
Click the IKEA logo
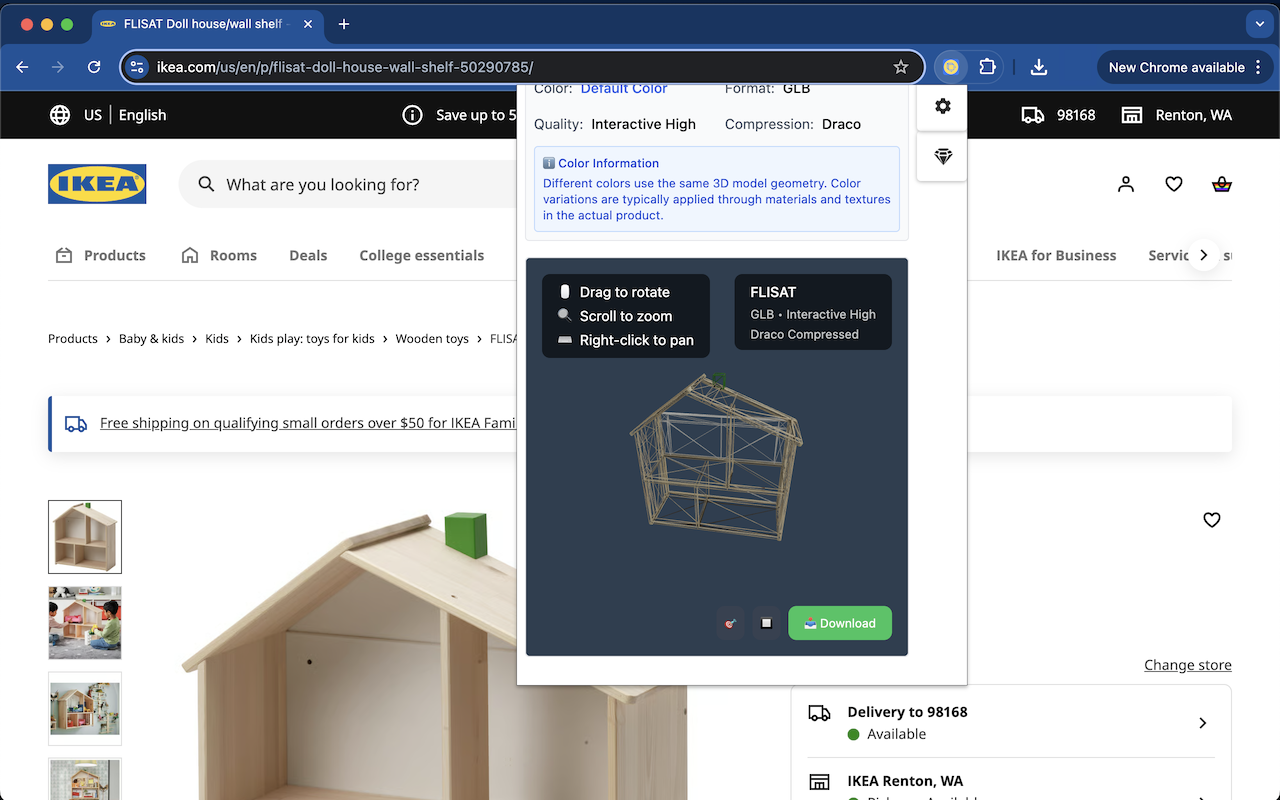tap(97, 184)
